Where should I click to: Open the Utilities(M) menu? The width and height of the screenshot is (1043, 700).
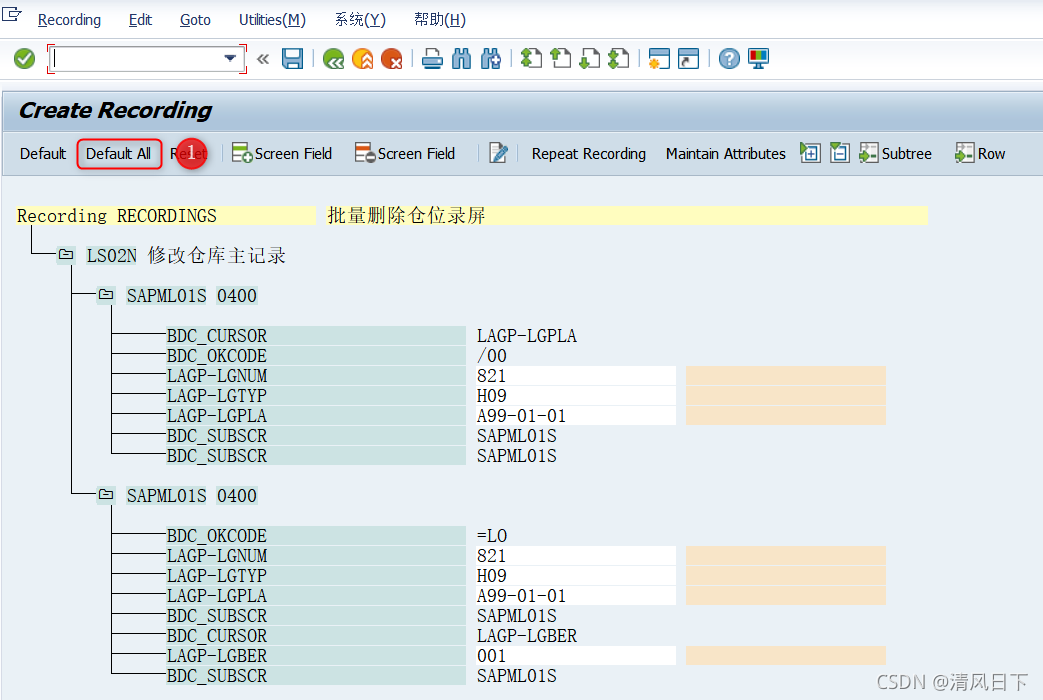coord(271,19)
